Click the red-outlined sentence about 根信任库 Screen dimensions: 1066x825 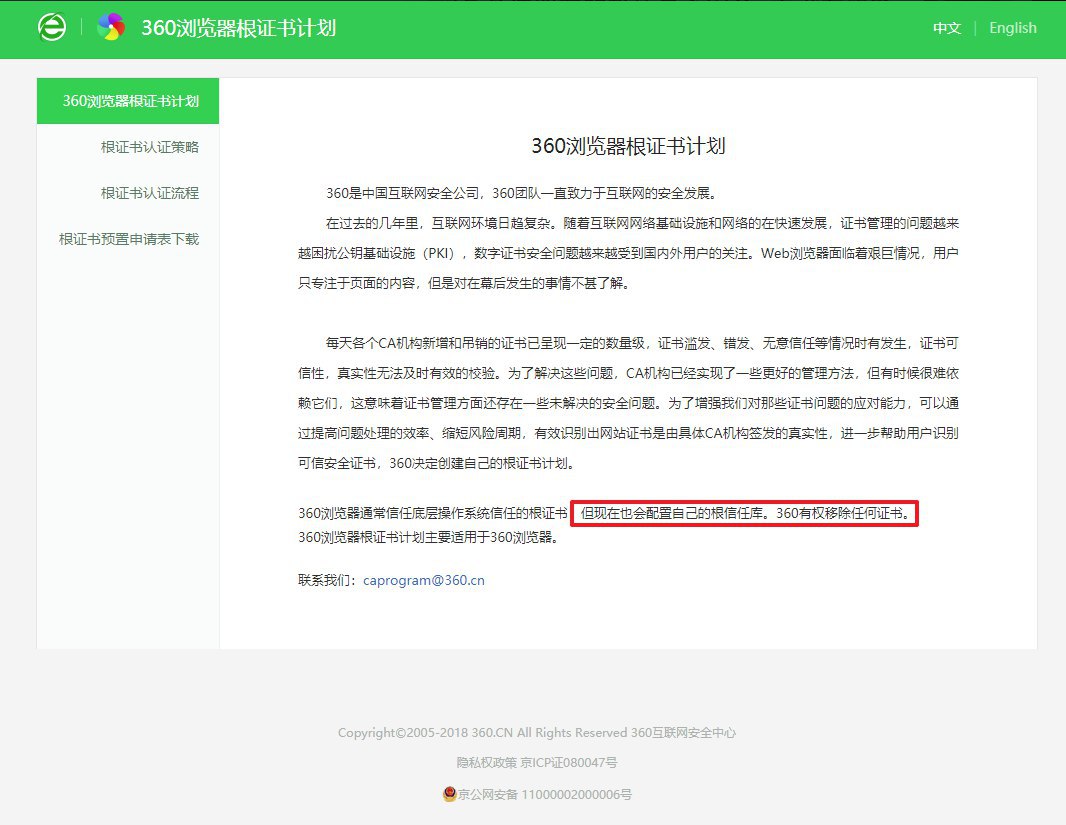pos(744,514)
